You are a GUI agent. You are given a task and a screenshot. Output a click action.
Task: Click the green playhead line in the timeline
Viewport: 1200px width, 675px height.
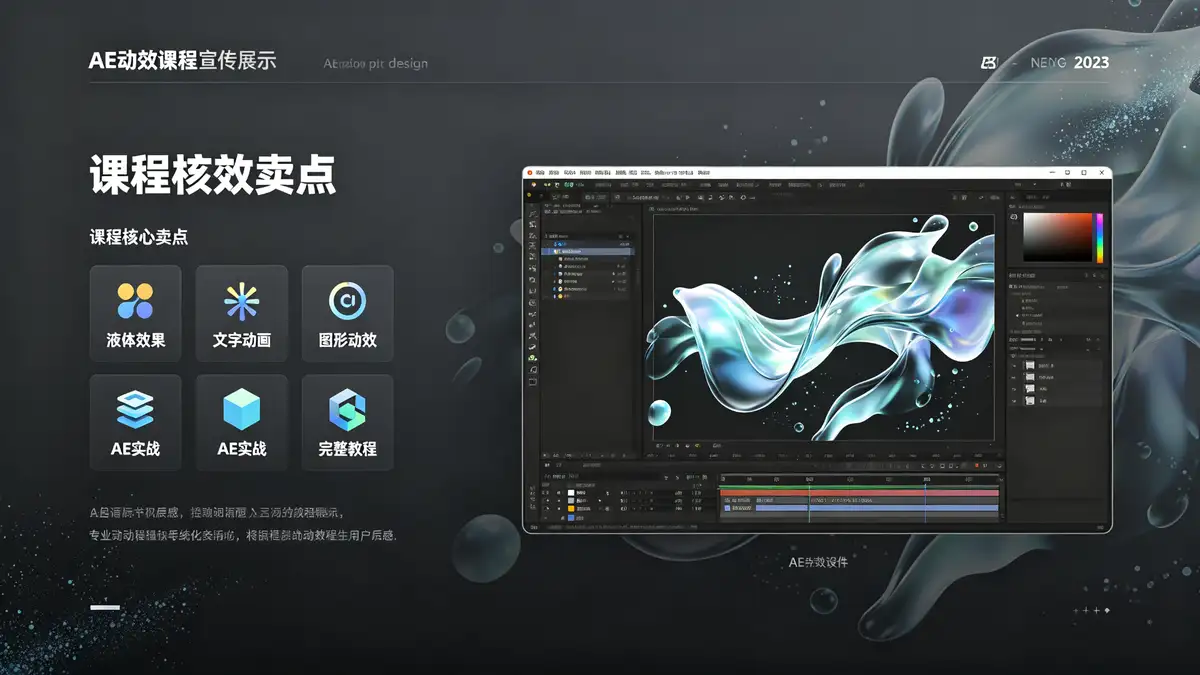click(809, 503)
